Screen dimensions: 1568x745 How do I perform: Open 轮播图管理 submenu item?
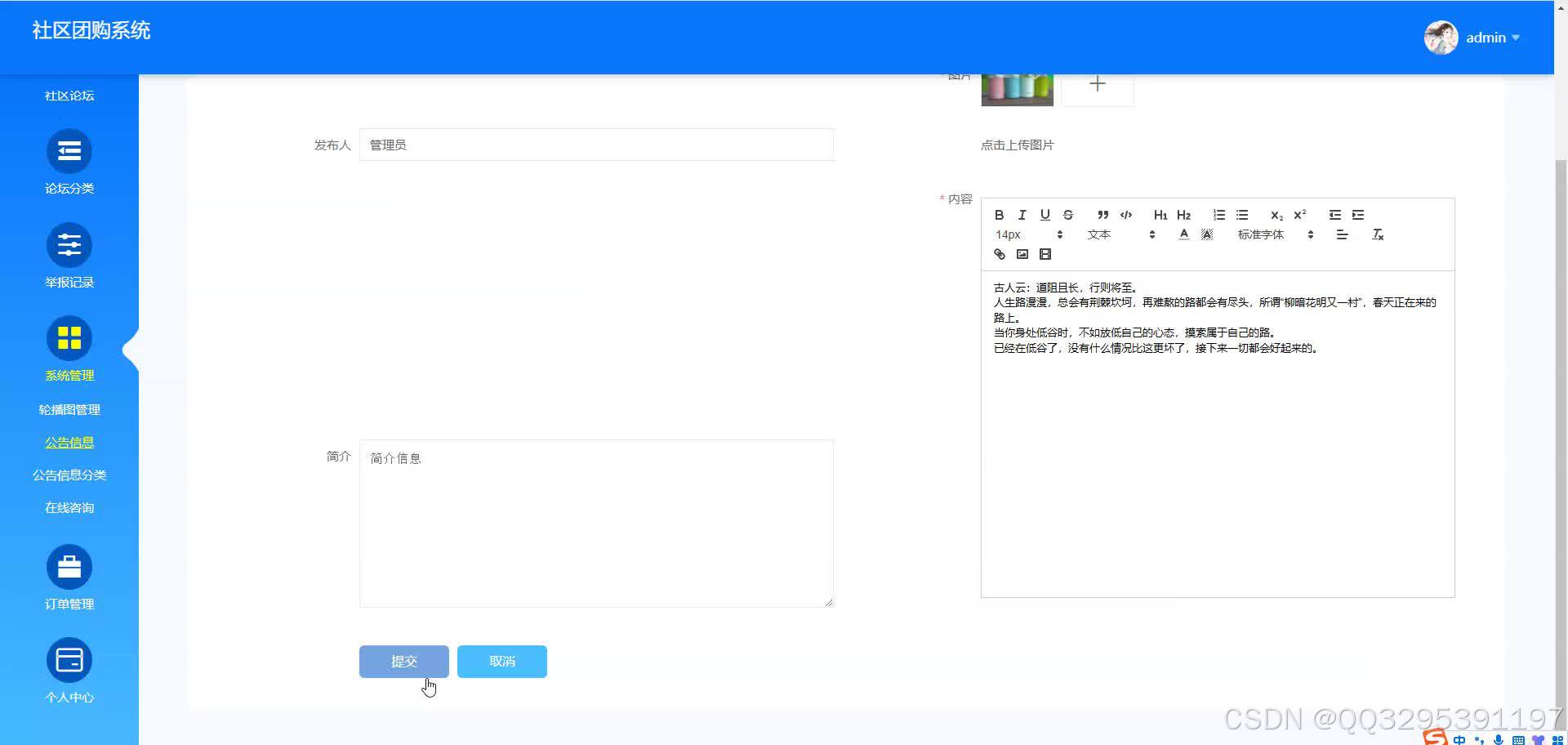(x=69, y=409)
